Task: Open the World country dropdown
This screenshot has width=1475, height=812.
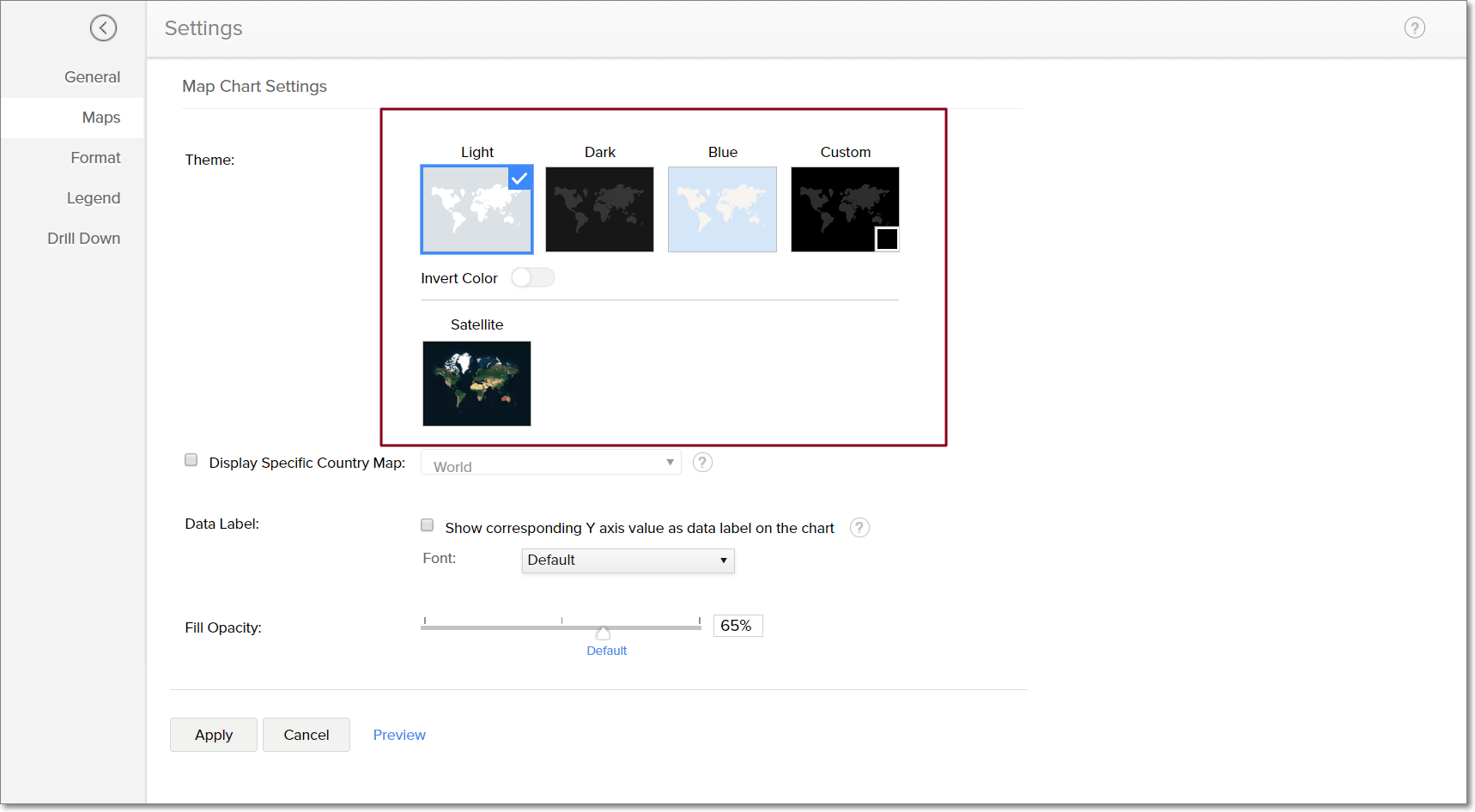Action: (550, 463)
